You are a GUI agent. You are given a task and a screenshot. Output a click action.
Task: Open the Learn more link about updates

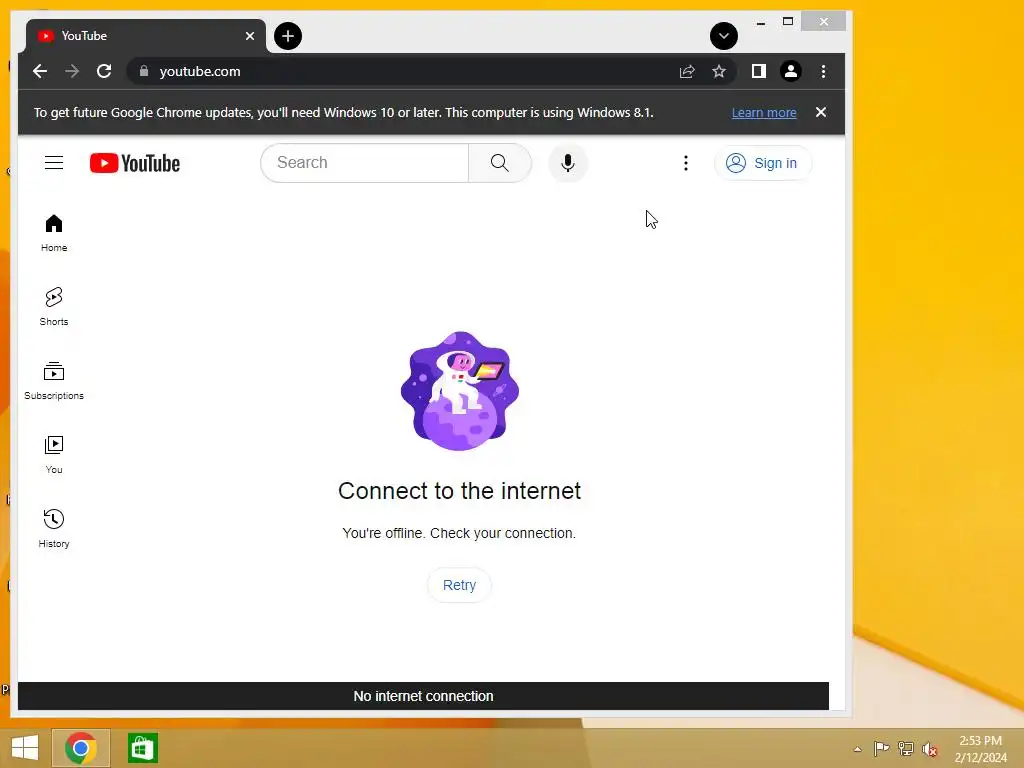[763, 112]
